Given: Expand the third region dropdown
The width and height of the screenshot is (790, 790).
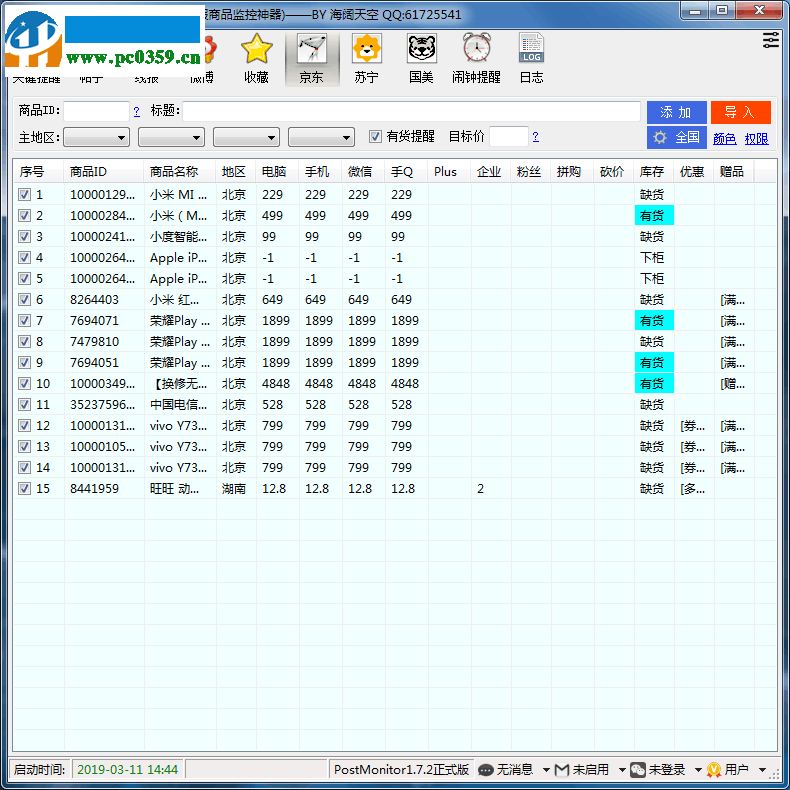Looking at the screenshot, I should [246, 137].
